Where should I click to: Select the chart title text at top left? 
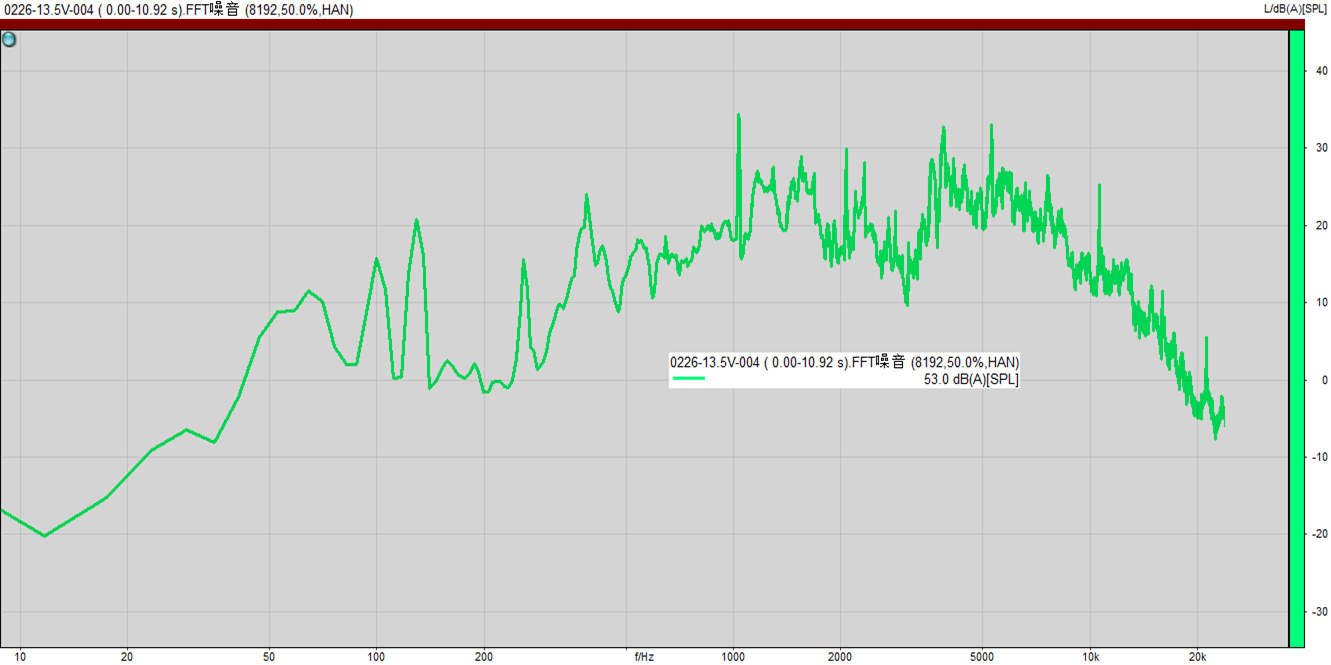coord(177,10)
